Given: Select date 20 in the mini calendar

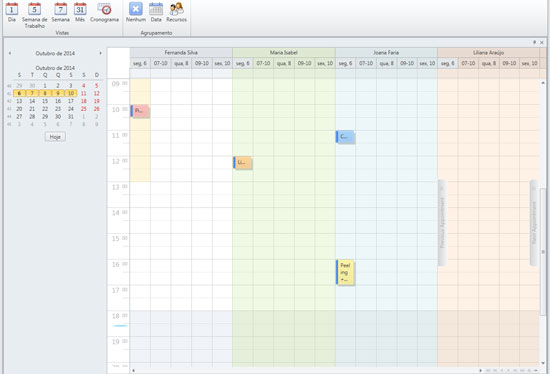Looking at the screenshot, I should (19, 109).
